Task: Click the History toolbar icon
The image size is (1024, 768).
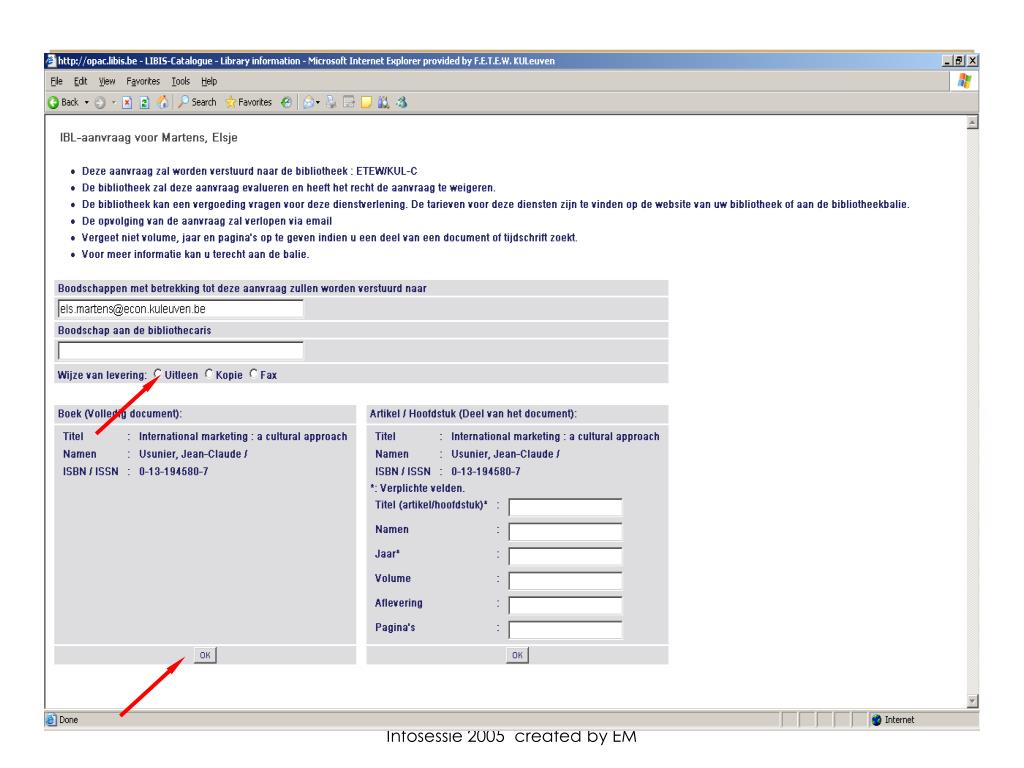Action: (286, 103)
